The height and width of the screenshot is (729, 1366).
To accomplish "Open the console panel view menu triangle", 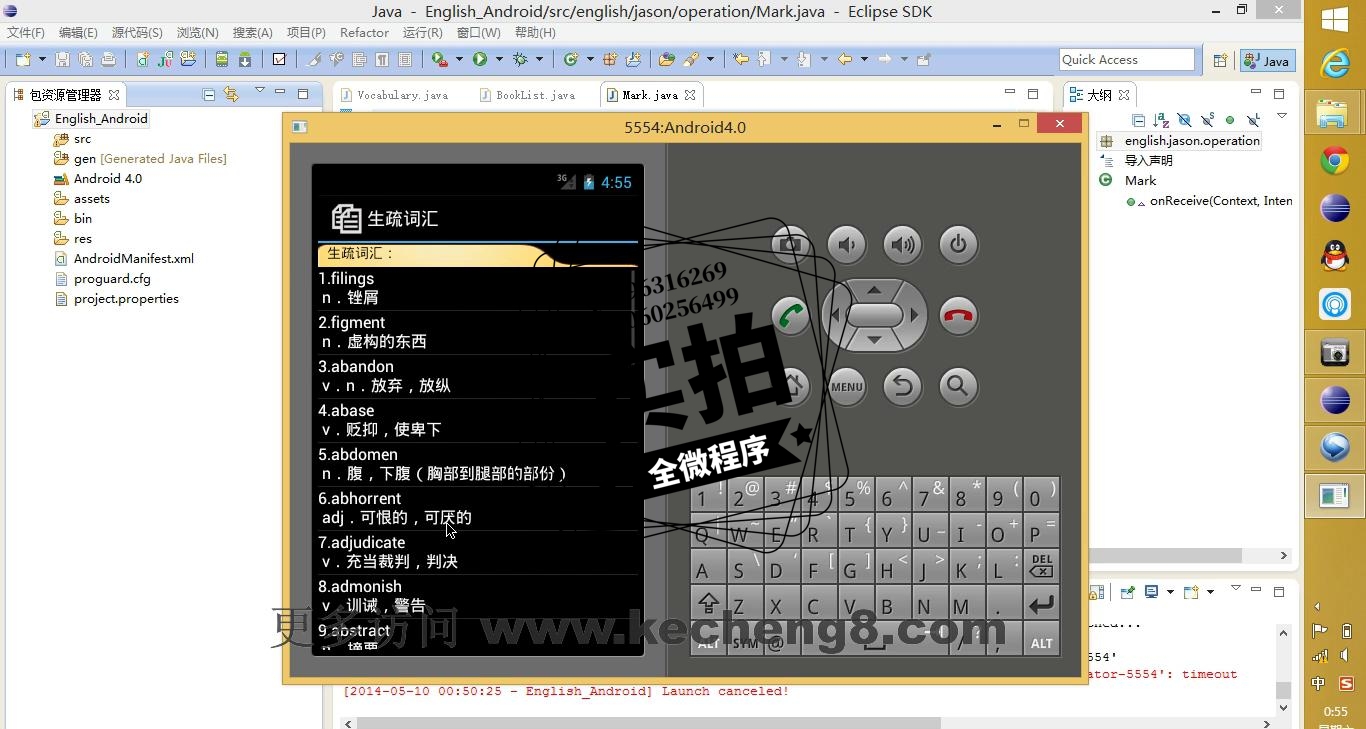I will coord(1236,588).
